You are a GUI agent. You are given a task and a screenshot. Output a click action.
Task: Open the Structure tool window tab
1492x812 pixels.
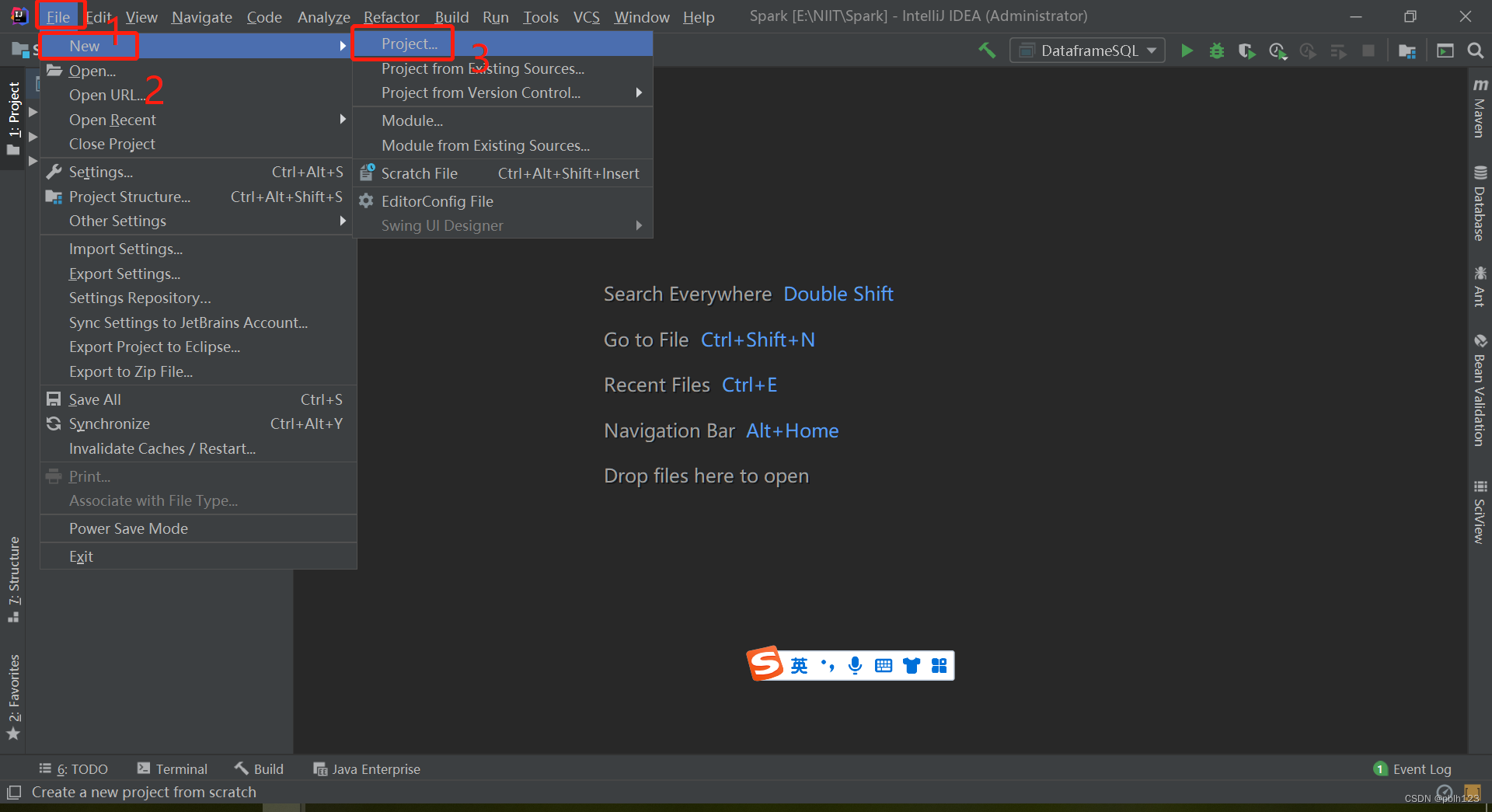[14, 579]
